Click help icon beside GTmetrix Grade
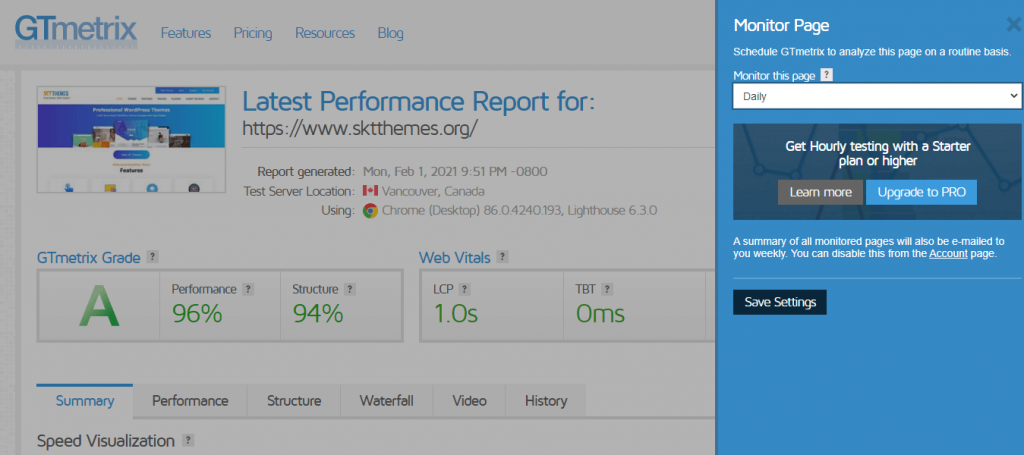Image resolution: width=1024 pixels, height=455 pixels. pos(152,257)
